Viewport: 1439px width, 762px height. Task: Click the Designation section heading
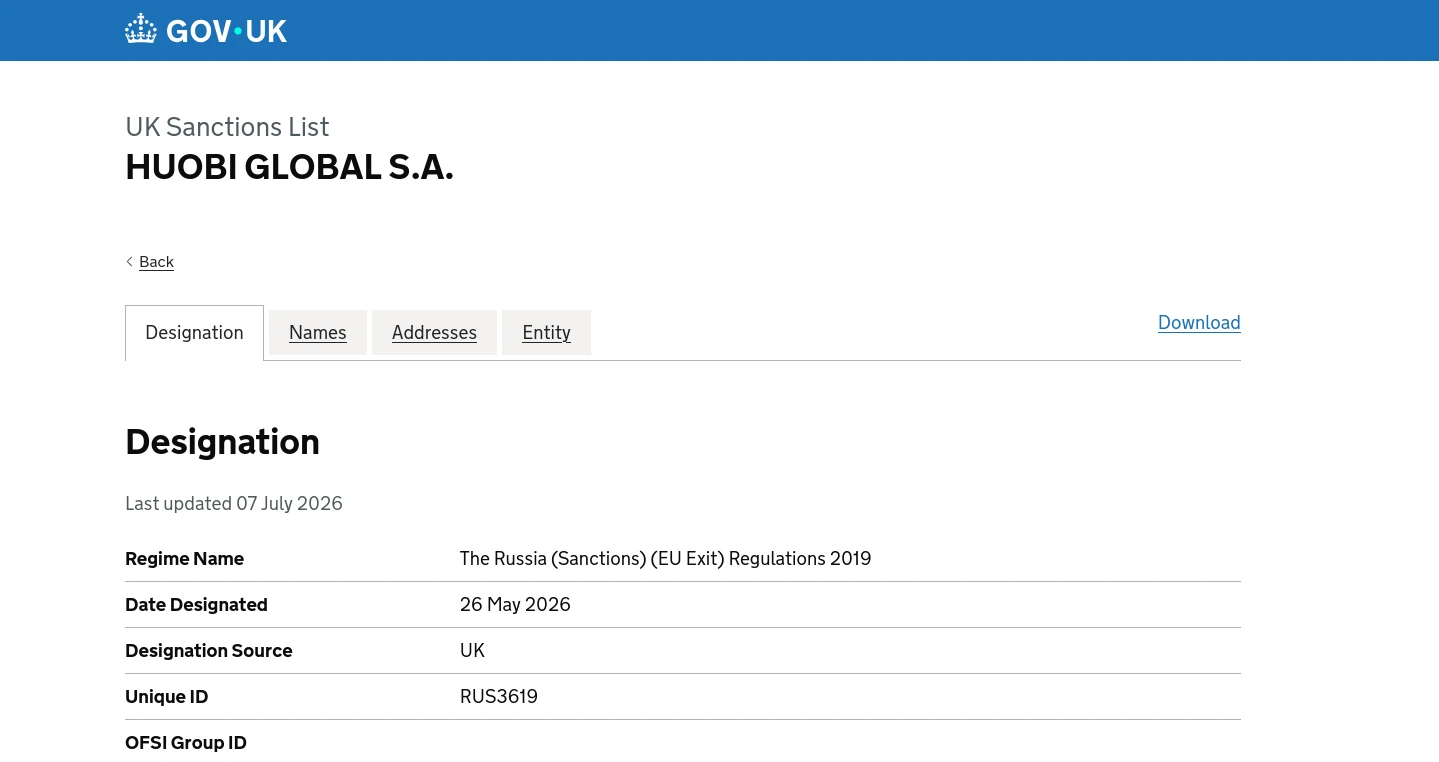[222, 442]
